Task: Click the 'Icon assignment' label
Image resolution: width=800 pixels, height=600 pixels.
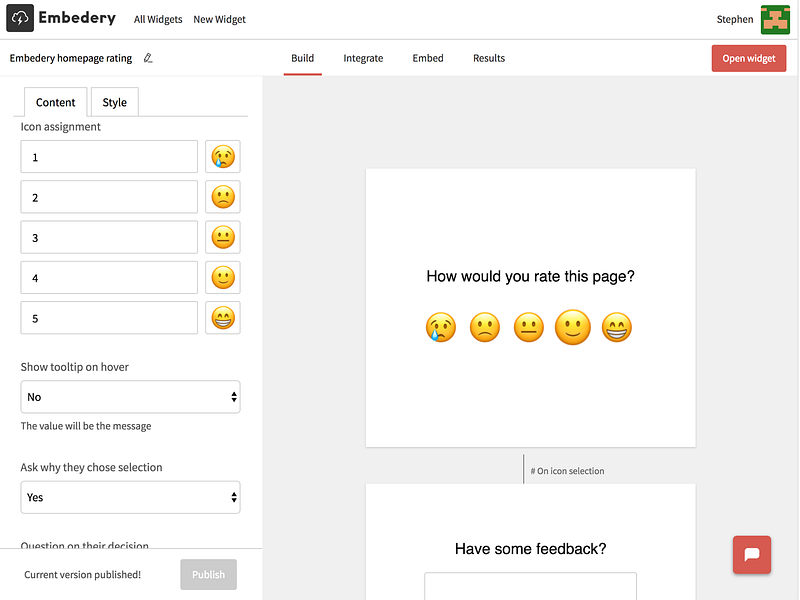Action: pyautogui.click(x=61, y=127)
